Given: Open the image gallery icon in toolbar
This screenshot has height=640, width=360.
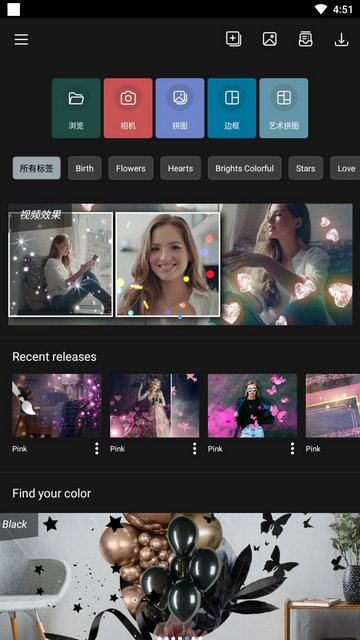Looking at the screenshot, I should (x=269, y=39).
